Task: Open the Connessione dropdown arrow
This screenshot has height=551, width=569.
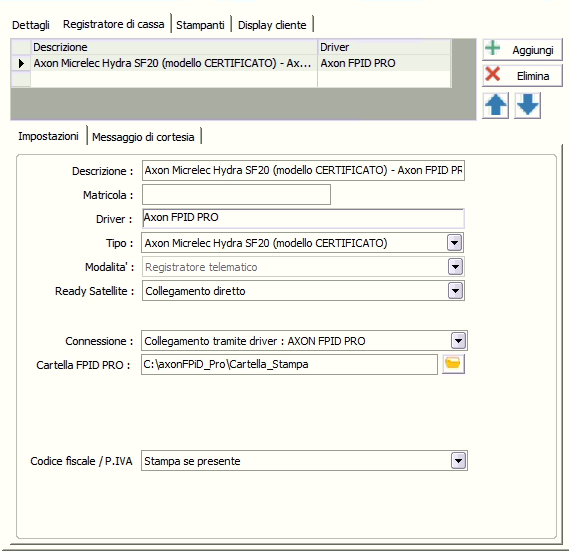Action: click(x=458, y=340)
